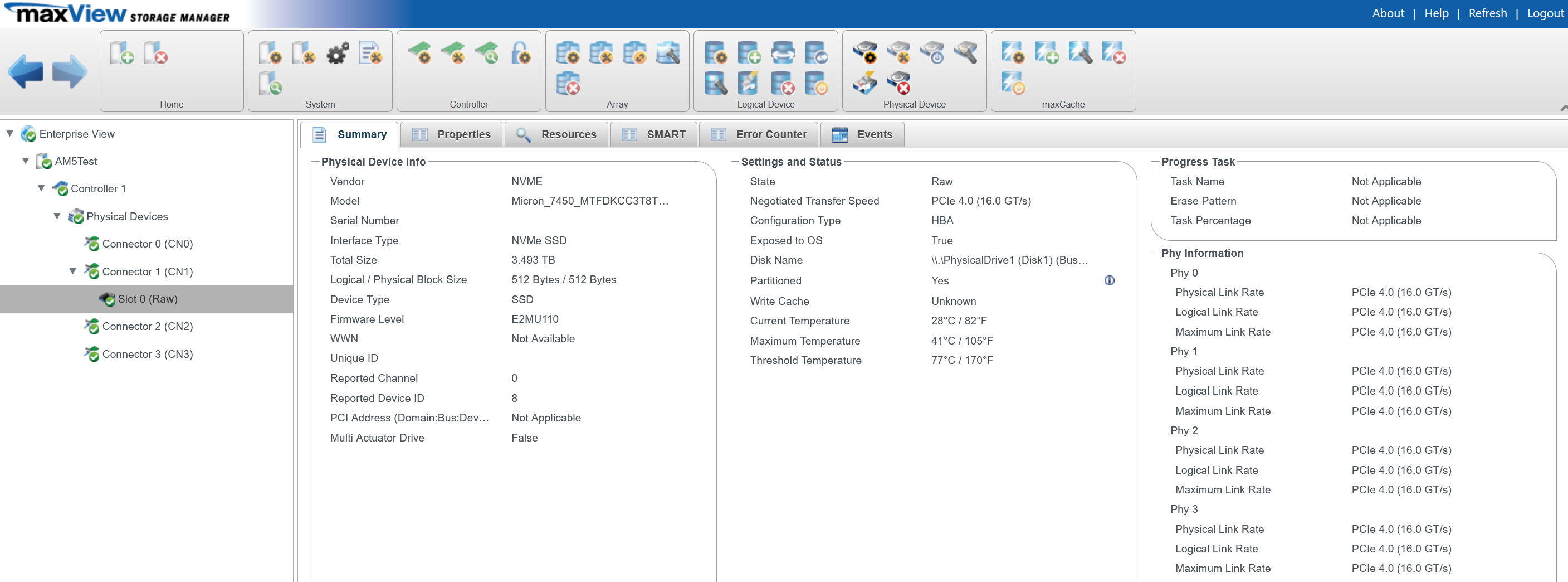Click the Refresh link in header
The height and width of the screenshot is (582, 1568).
(1487, 13)
